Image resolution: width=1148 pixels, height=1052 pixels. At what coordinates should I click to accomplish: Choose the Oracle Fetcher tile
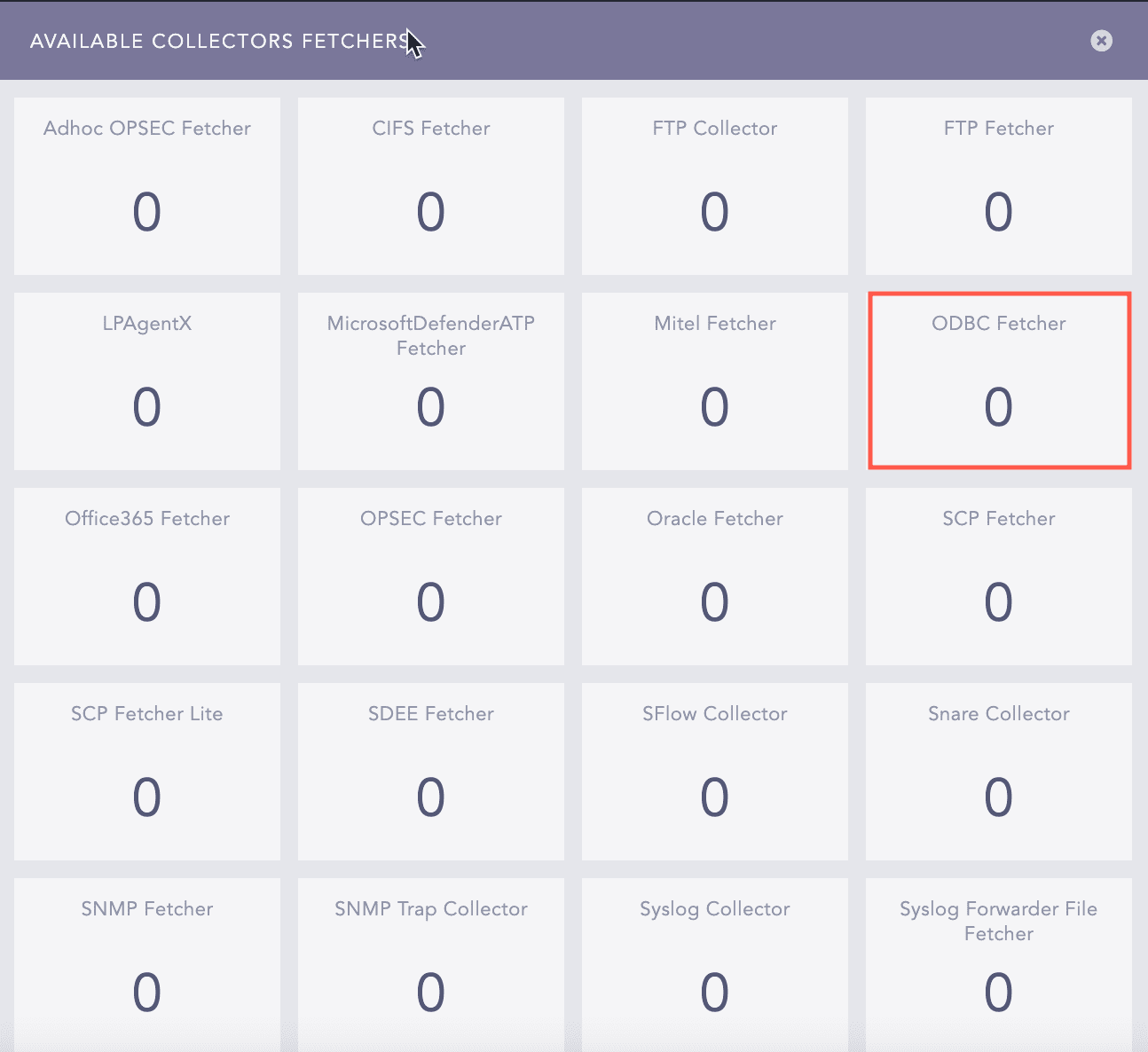click(x=715, y=577)
